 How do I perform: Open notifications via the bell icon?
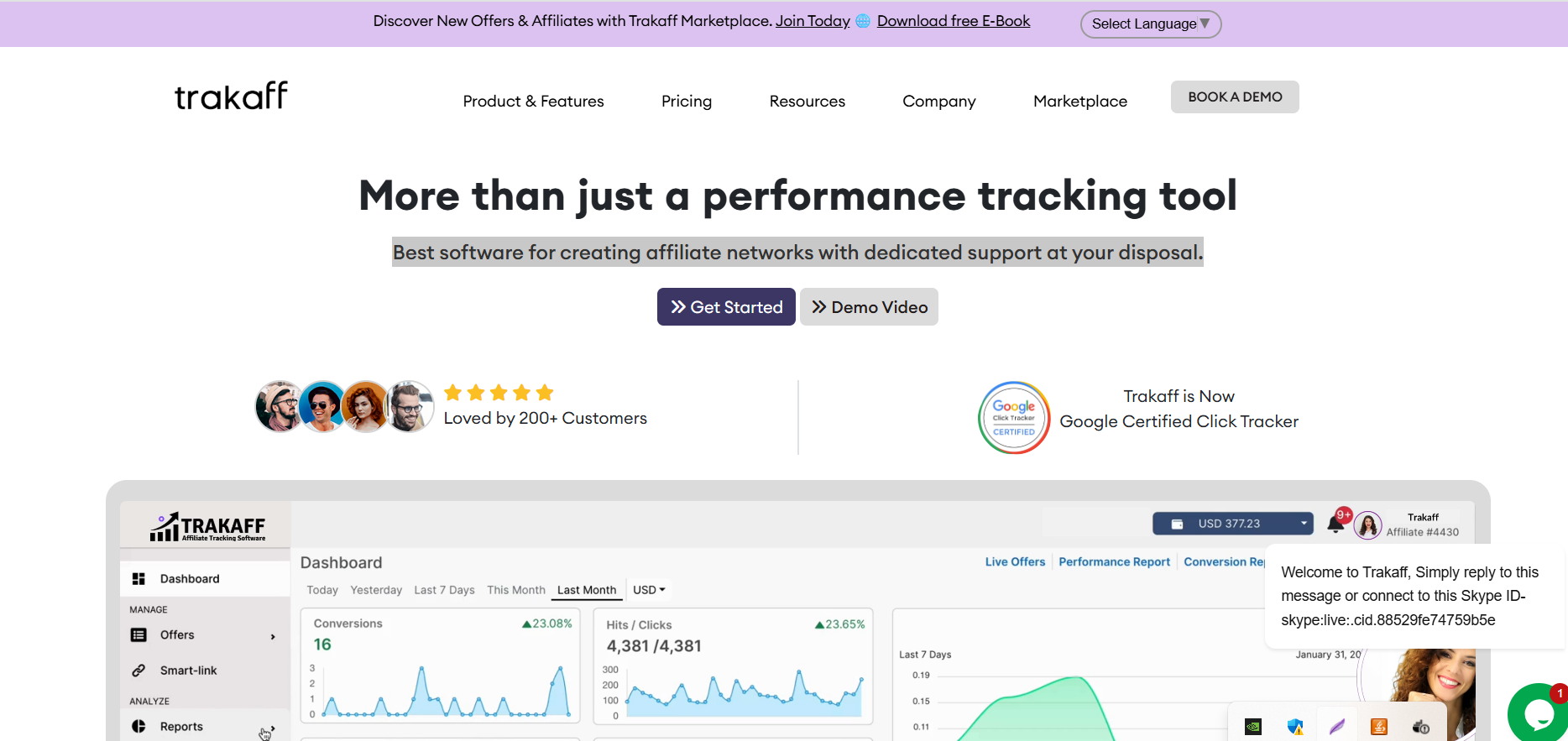[1335, 524]
